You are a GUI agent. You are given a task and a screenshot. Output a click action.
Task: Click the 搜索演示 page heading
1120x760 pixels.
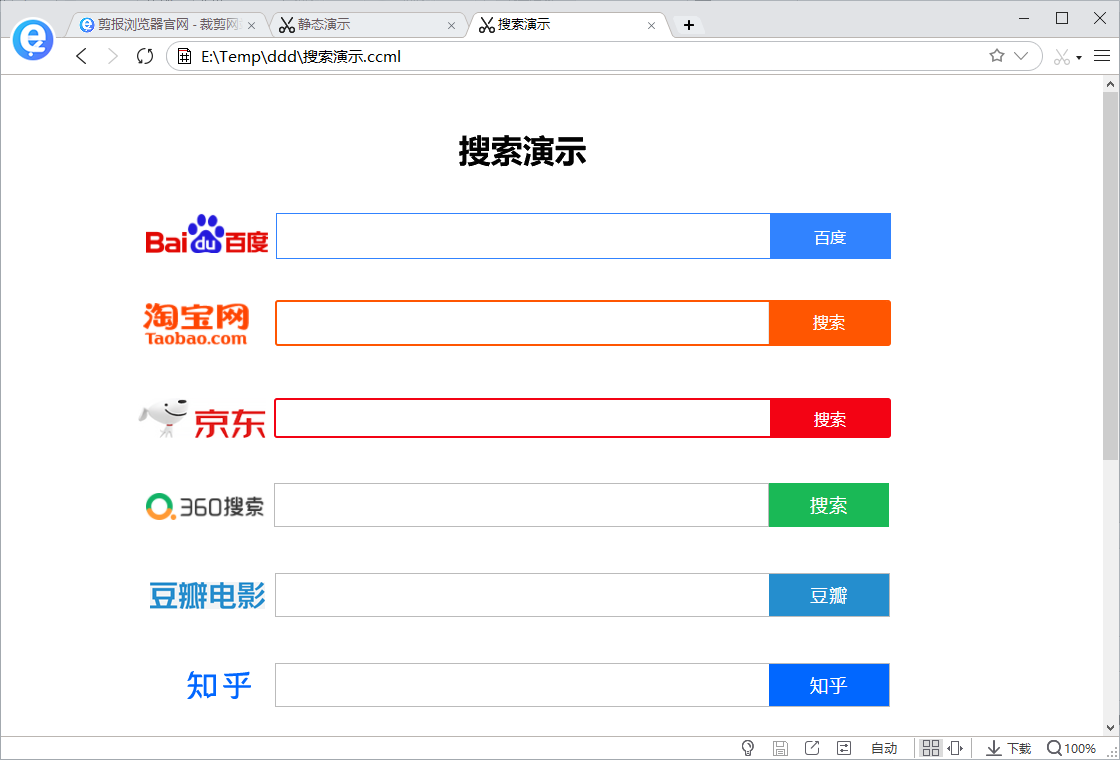tap(523, 151)
